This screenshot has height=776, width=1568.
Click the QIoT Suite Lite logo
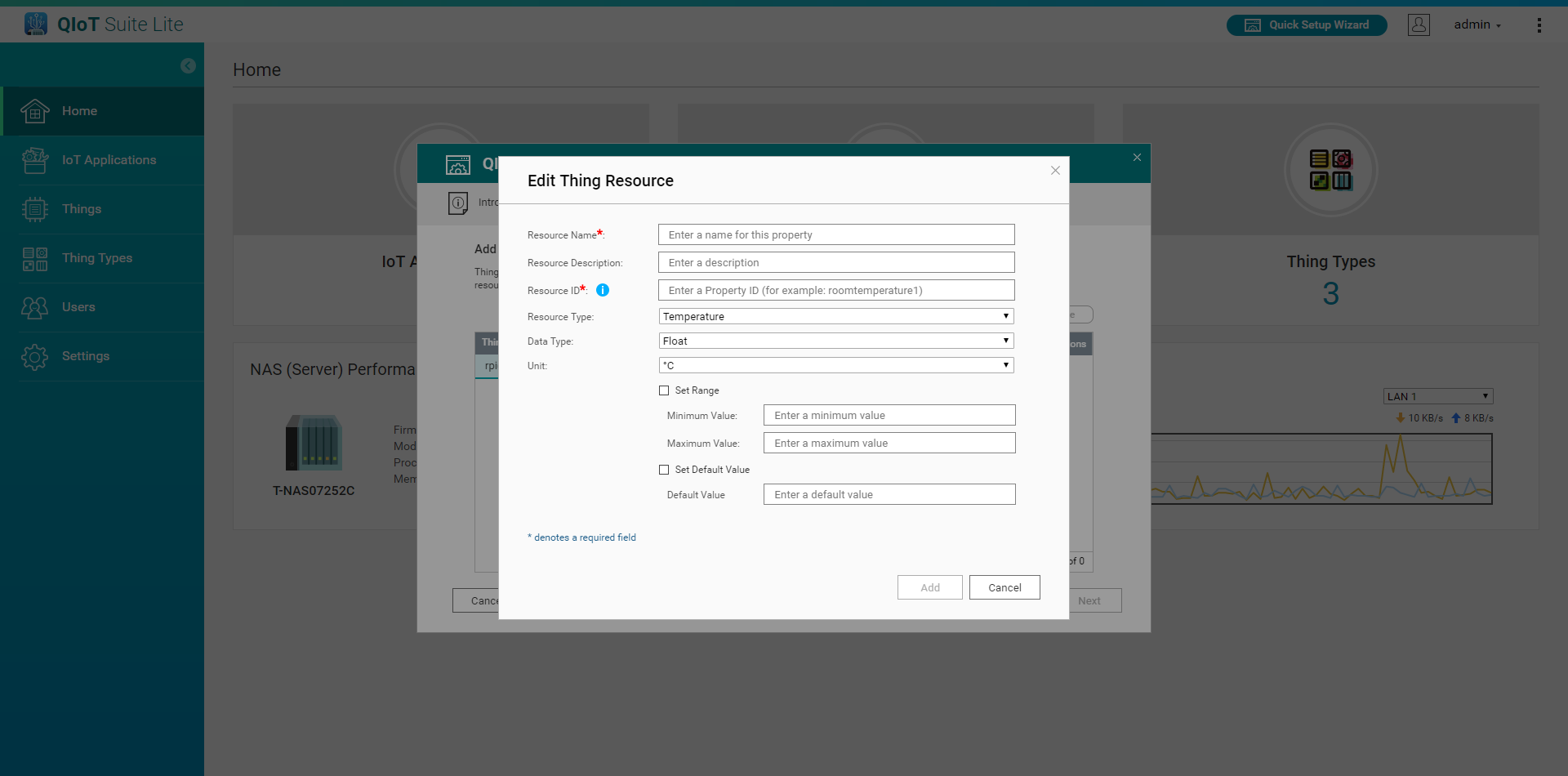tap(104, 25)
